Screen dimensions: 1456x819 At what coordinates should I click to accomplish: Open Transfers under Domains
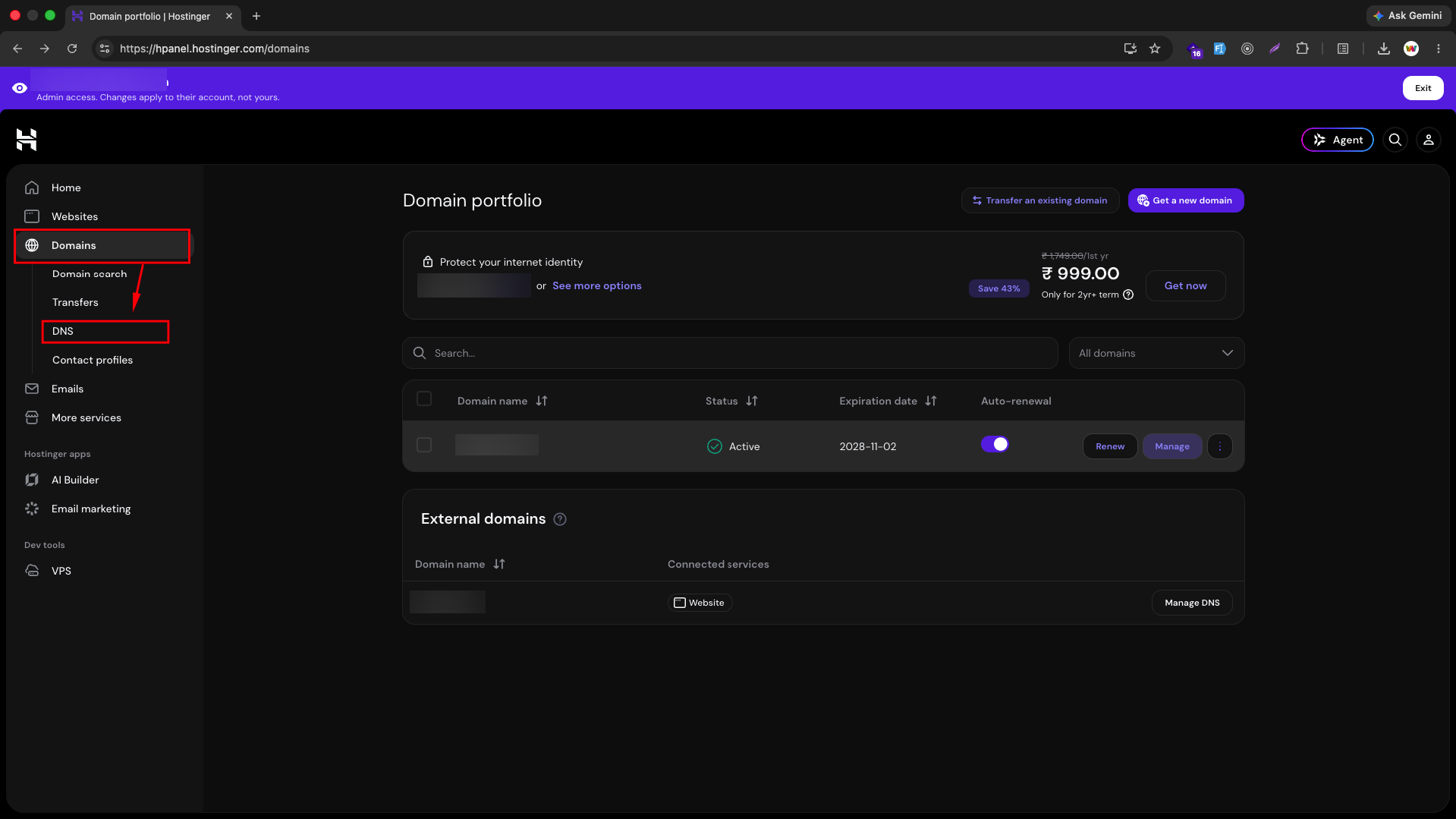(x=75, y=302)
